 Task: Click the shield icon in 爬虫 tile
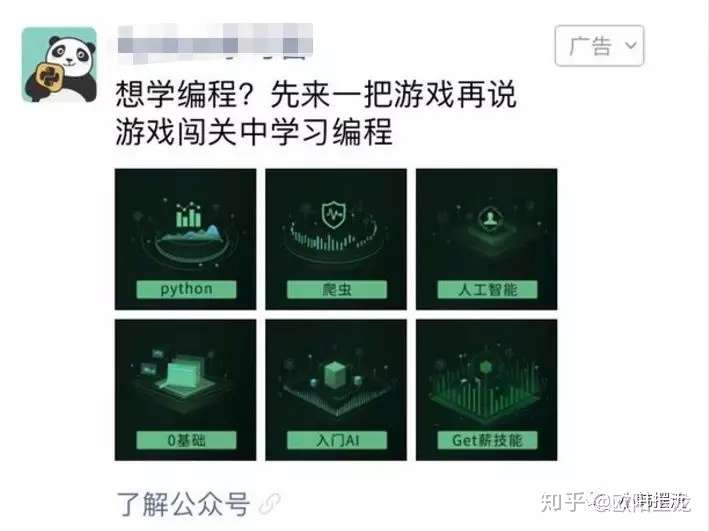coord(334,214)
